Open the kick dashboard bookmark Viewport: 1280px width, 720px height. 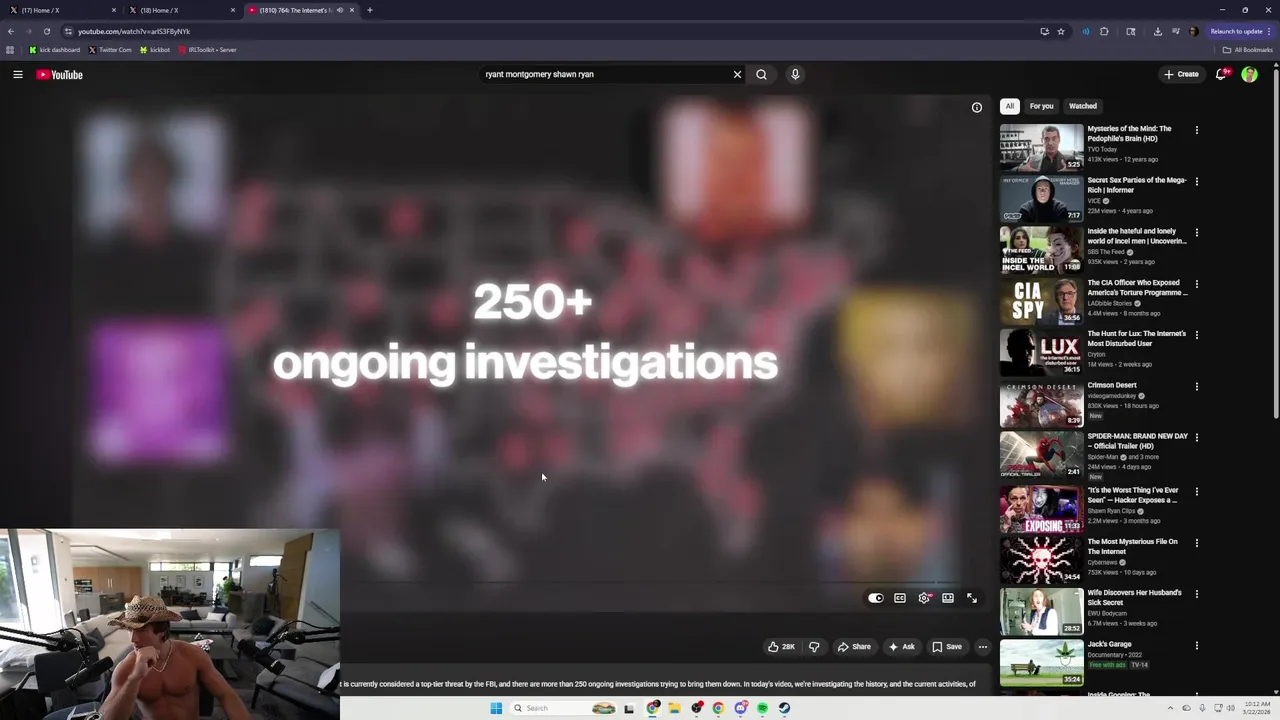click(55, 50)
